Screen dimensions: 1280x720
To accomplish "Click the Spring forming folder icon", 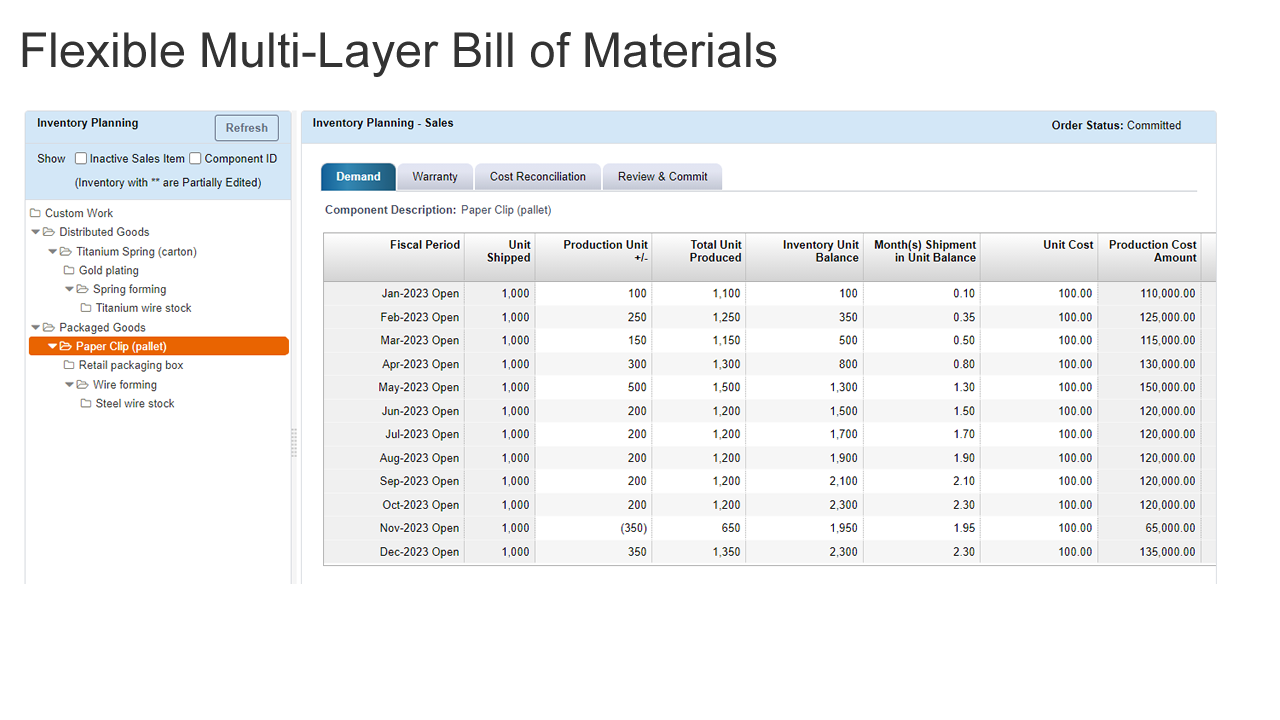I will (x=83, y=289).
